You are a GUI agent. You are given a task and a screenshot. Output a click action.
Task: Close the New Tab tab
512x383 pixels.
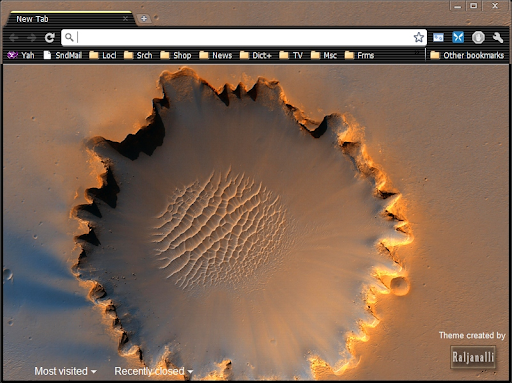(x=125, y=19)
